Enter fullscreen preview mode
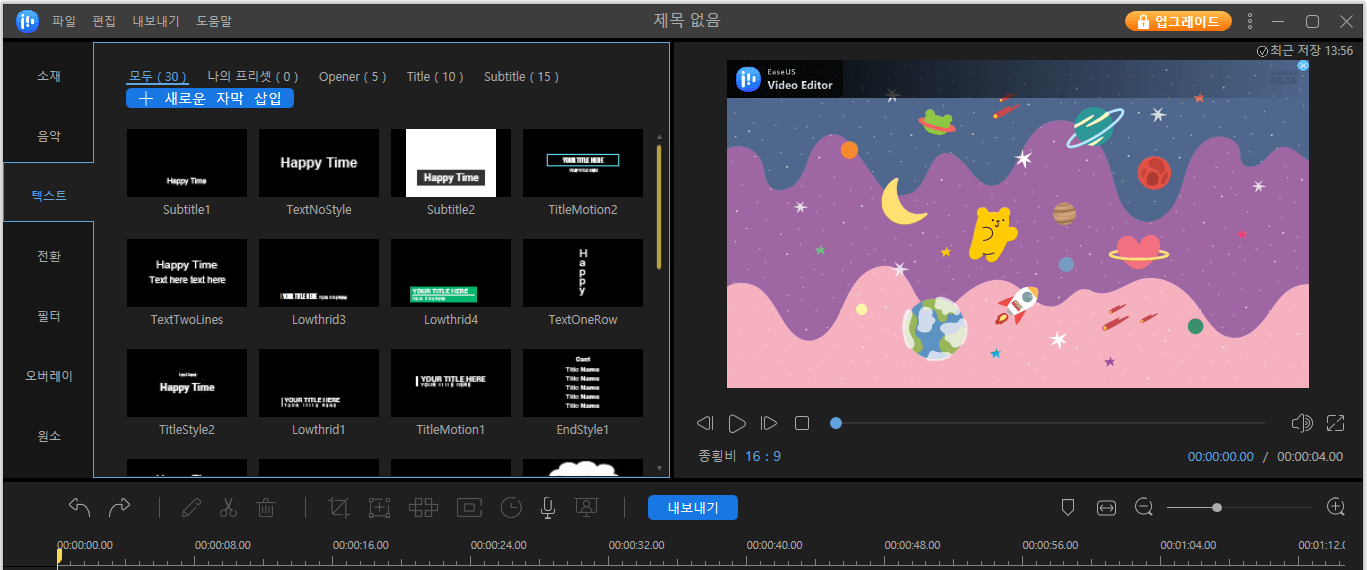 tap(1336, 423)
